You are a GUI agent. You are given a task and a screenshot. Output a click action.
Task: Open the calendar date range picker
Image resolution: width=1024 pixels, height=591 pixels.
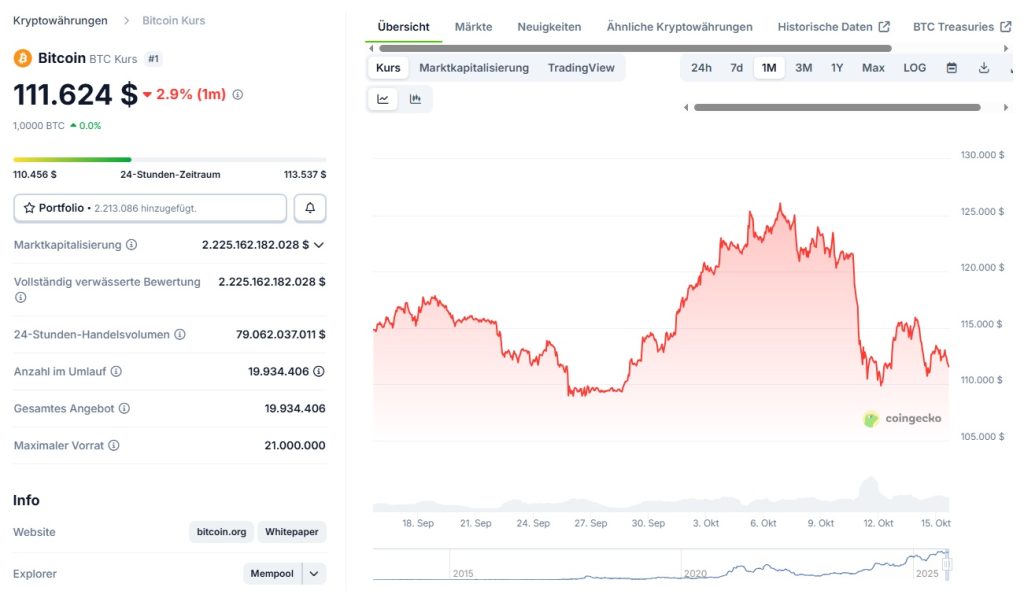point(952,68)
